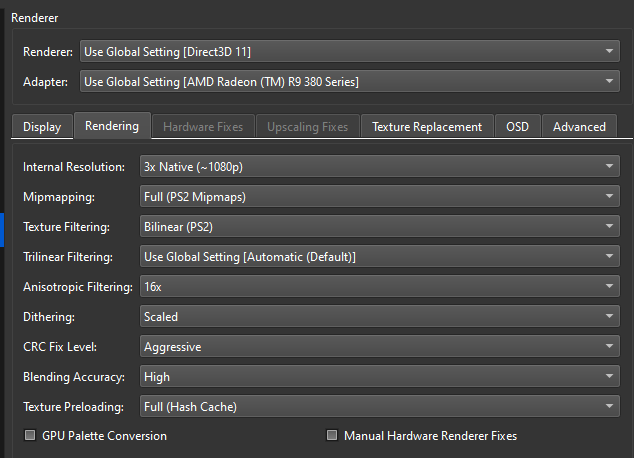This screenshot has height=458, width=634.
Task: Change the Texture Filtering setting
Action: click(379, 227)
